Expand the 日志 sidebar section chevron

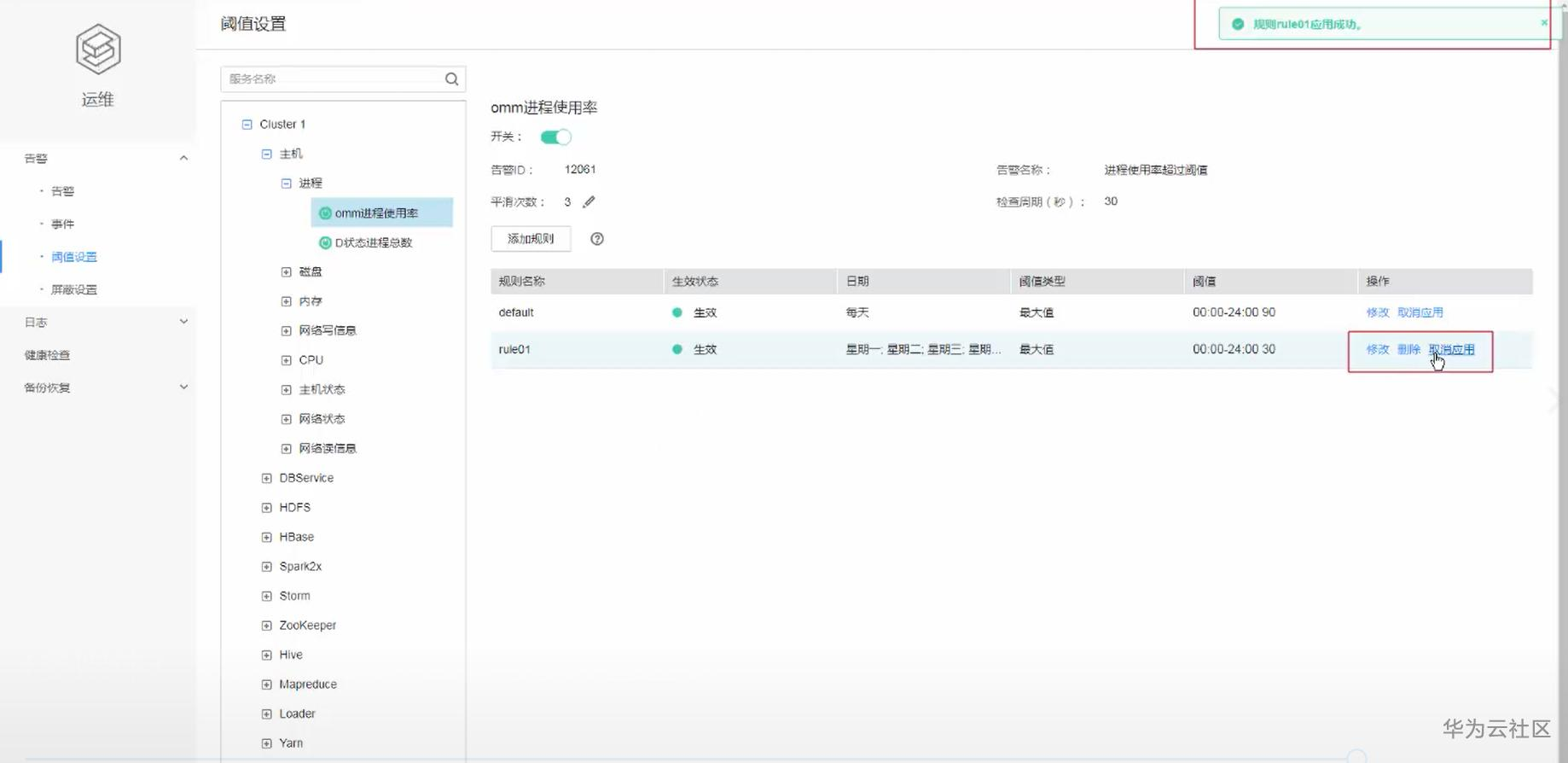(x=183, y=322)
